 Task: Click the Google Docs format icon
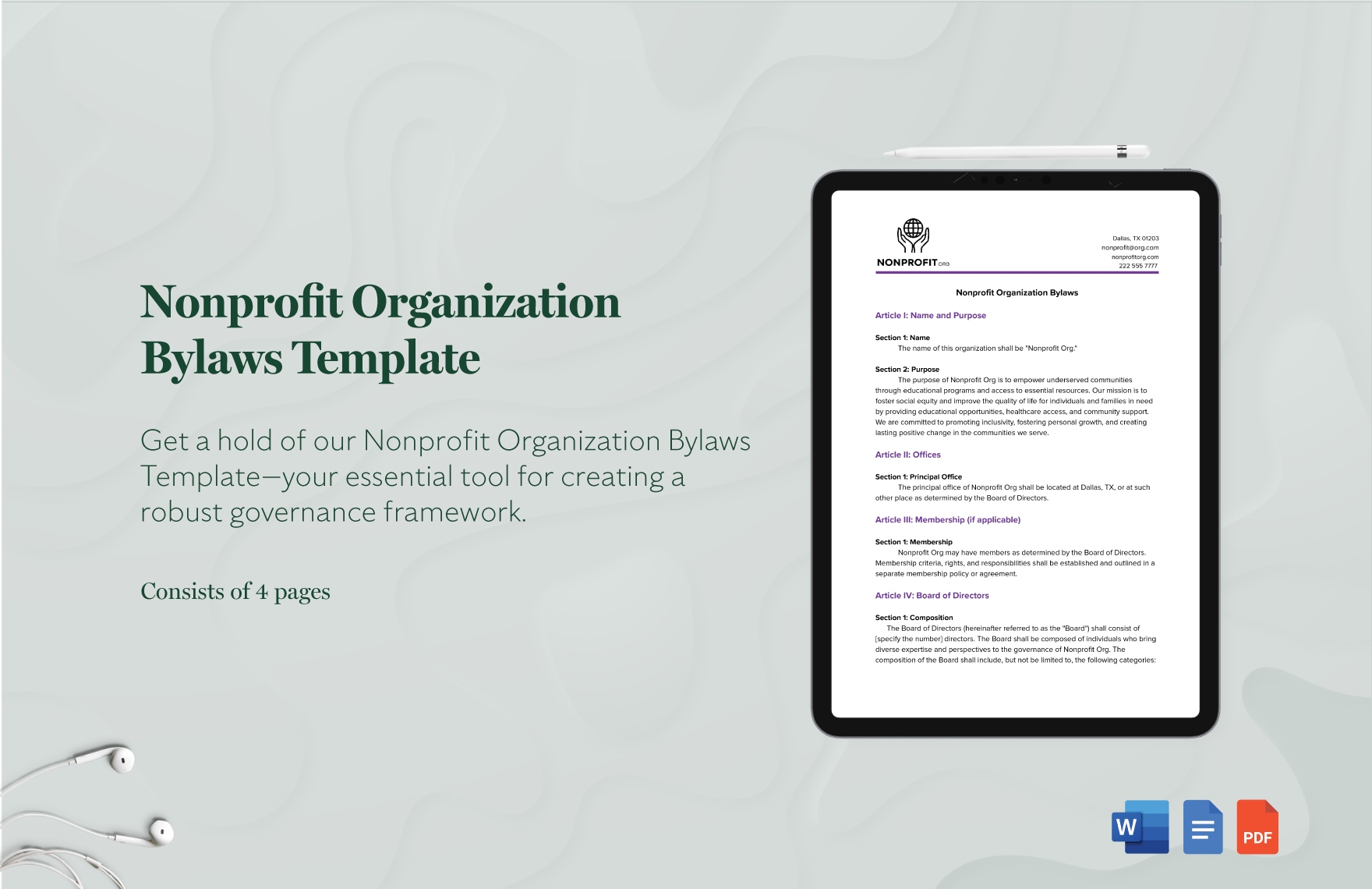tap(1203, 827)
